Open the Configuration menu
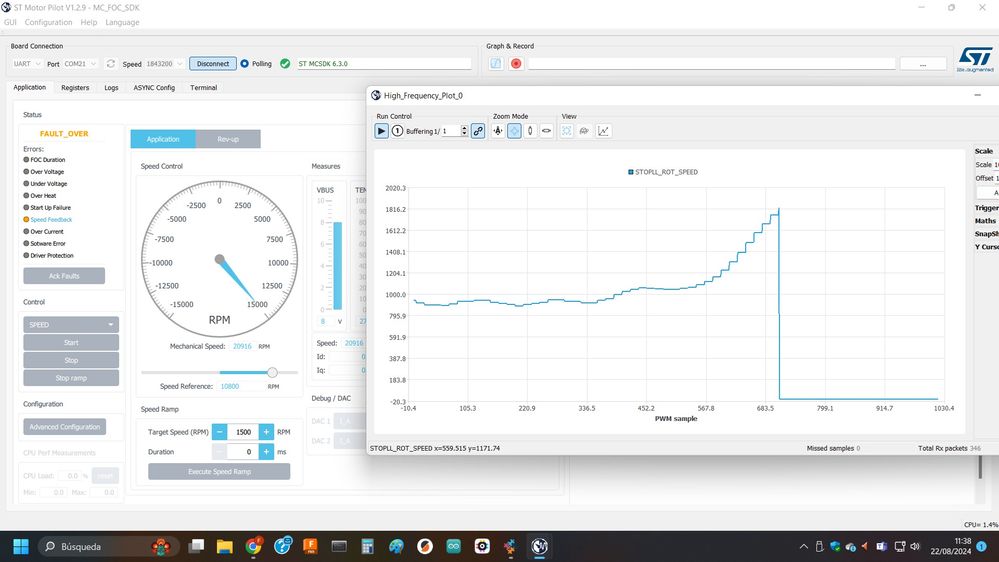Viewport: 999px width, 562px height. tap(48, 22)
